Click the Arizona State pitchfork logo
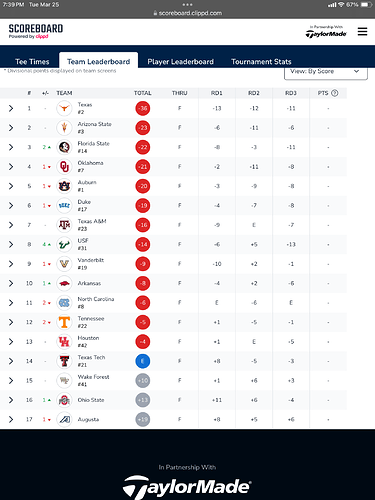Screen dimensions: 375x500 [x=64, y=128]
